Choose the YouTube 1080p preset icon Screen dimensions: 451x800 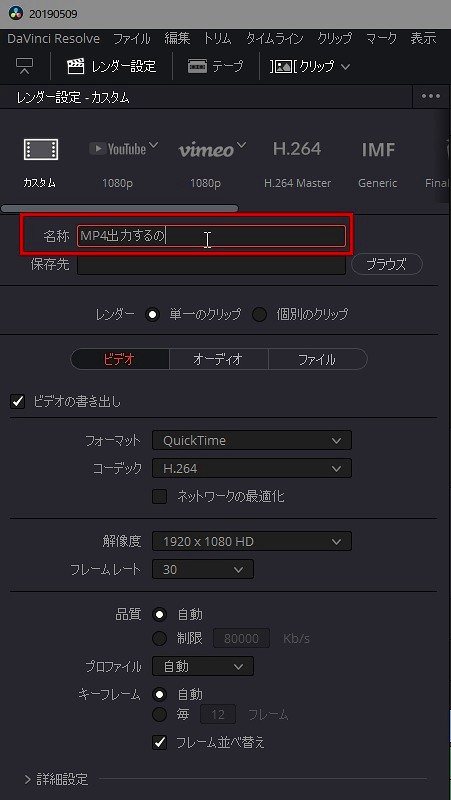coord(123,148)
